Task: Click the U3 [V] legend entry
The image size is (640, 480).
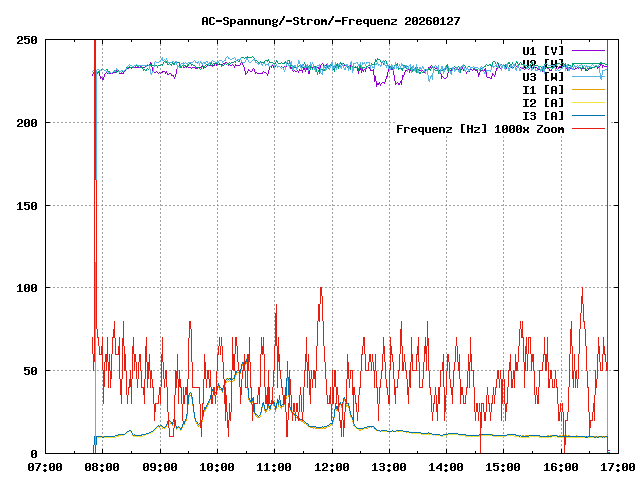Action: 543,76
